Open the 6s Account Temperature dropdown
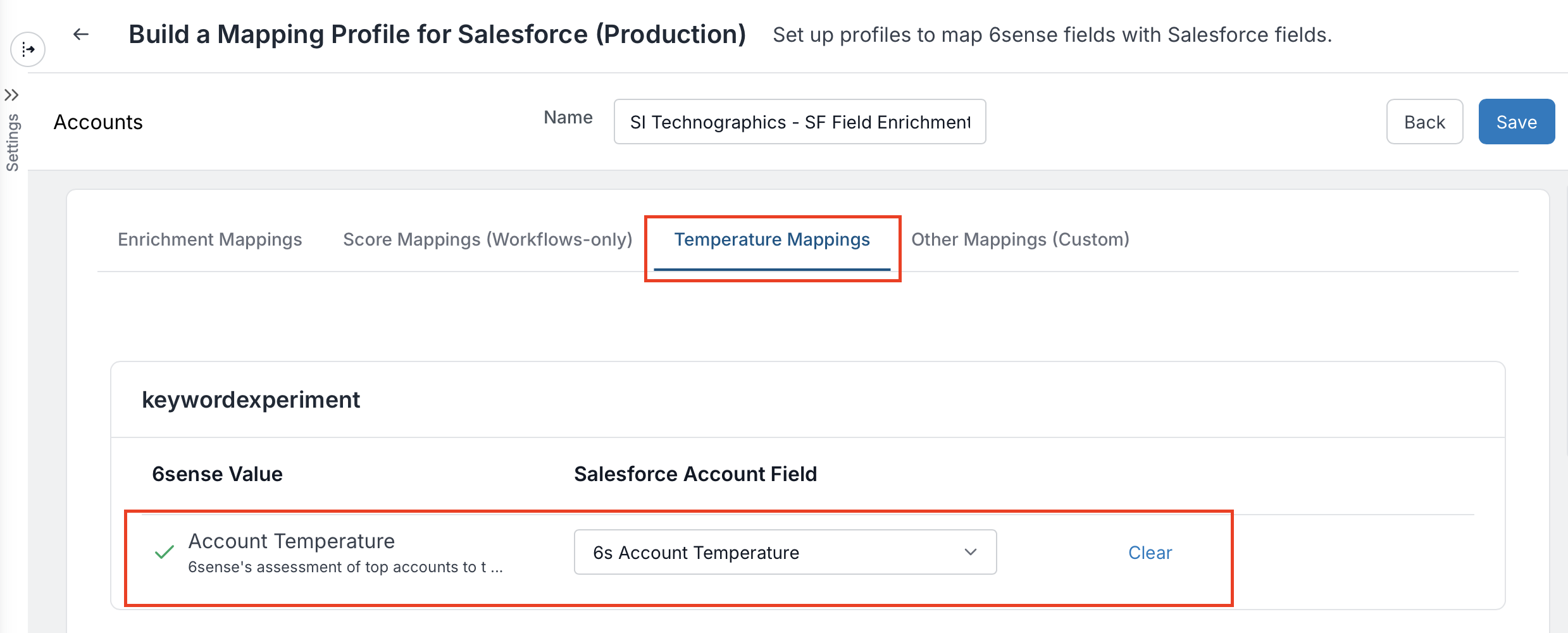The height and width of the screenshot is (633, 1568). point(785,552)
